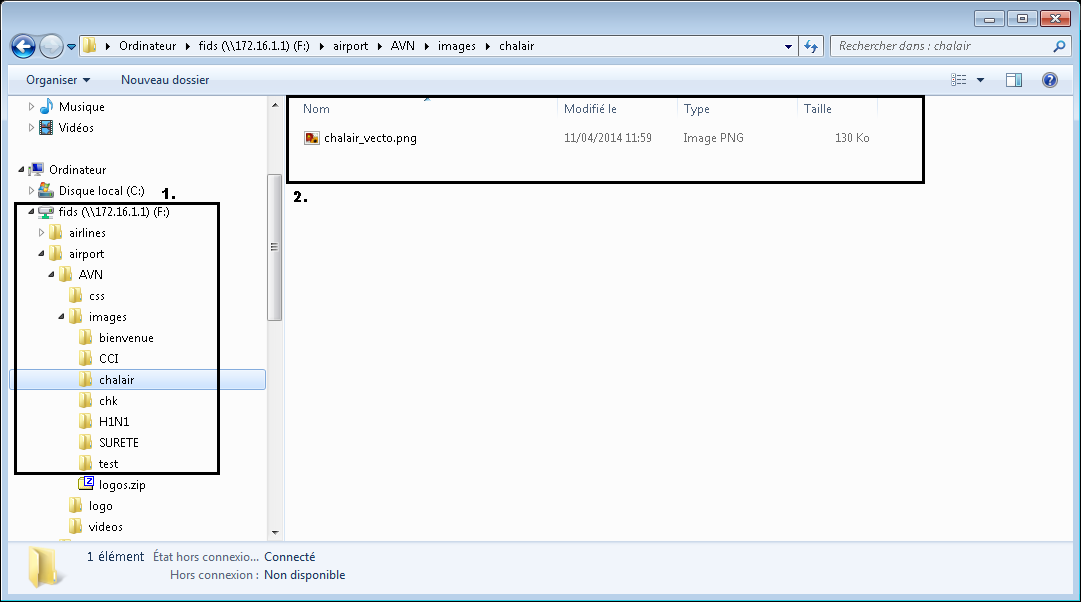
Task: Open the help question mark icon
Action: click(x=1049, y=80)
